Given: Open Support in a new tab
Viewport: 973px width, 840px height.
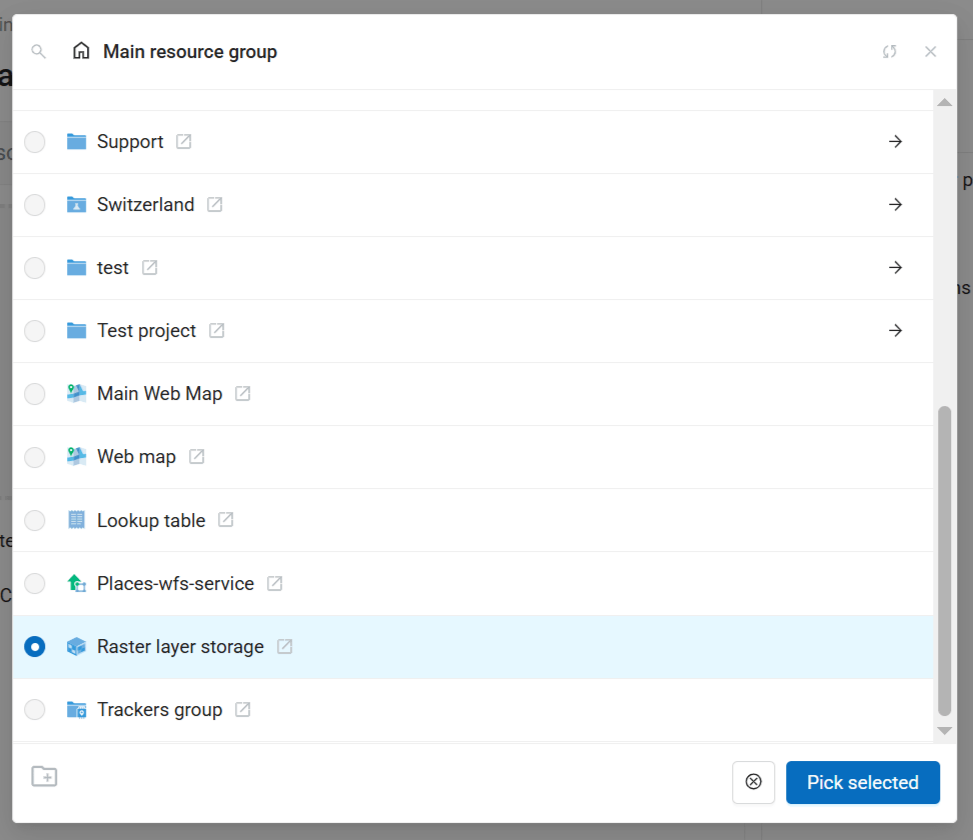Looking at the screenshot, I should [184, 142].
